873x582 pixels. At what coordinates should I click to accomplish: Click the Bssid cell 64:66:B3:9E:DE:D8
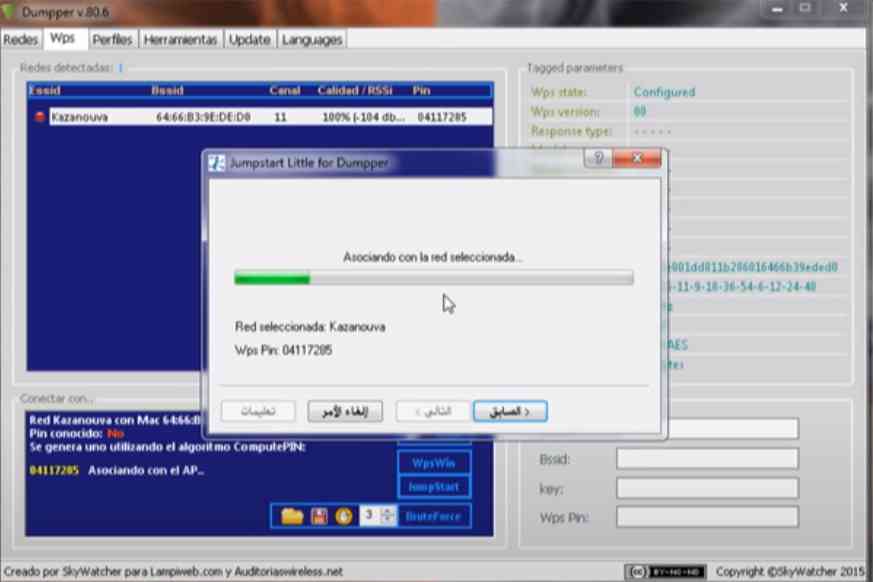203,117
